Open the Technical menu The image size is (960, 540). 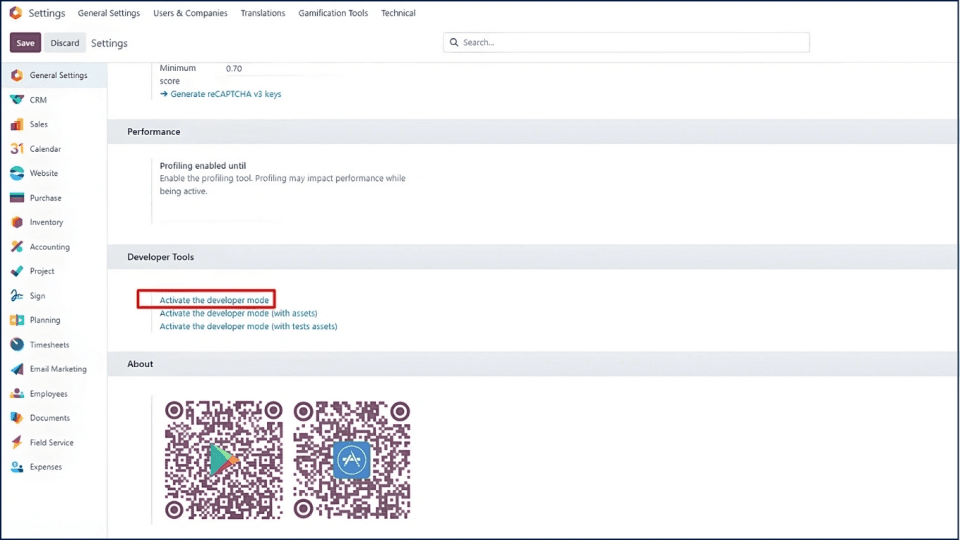(398, 13)
